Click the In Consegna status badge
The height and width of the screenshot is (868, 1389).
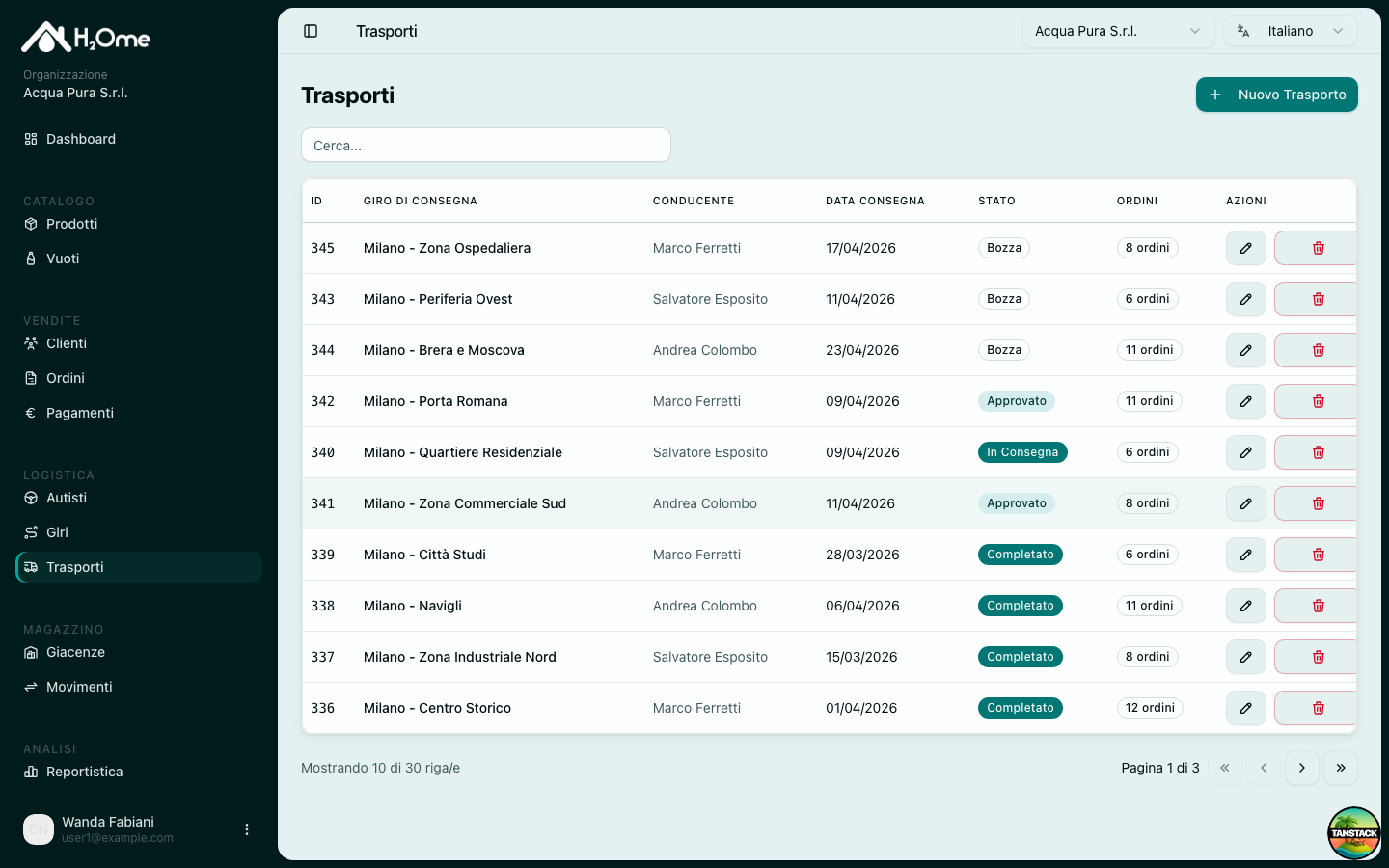(x=1022, y=452)
